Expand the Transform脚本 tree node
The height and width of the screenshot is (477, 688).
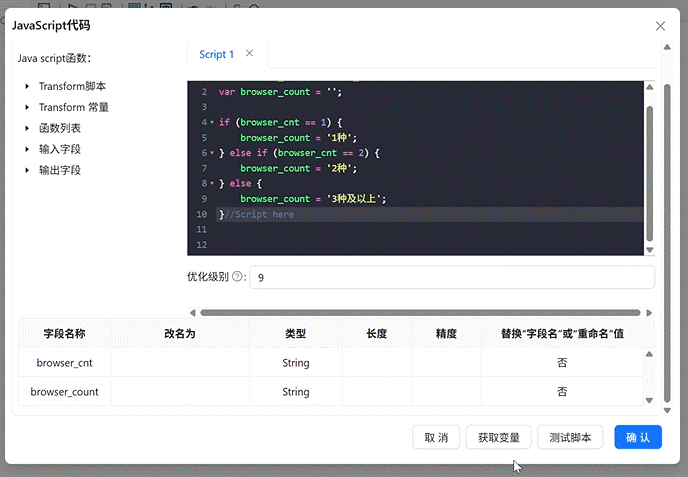[27, 86]
